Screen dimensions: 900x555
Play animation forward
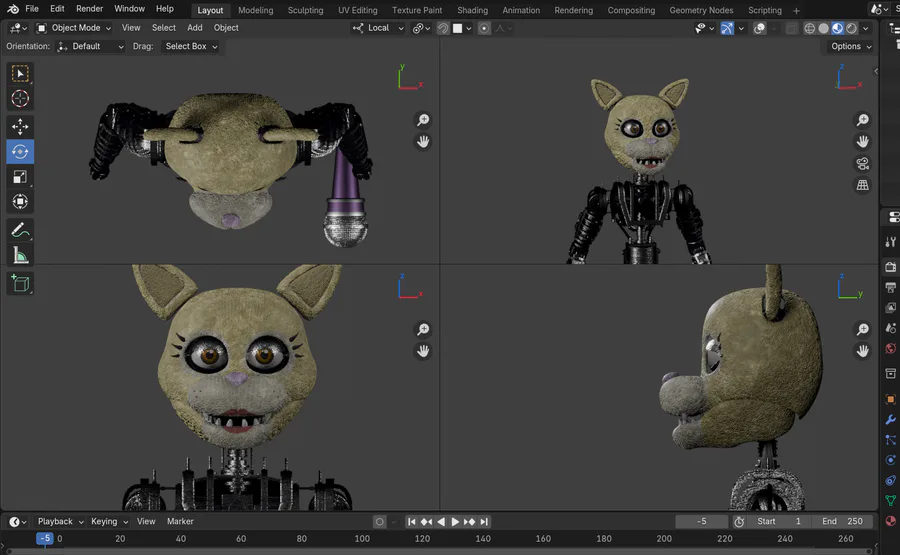pos(455,522)
